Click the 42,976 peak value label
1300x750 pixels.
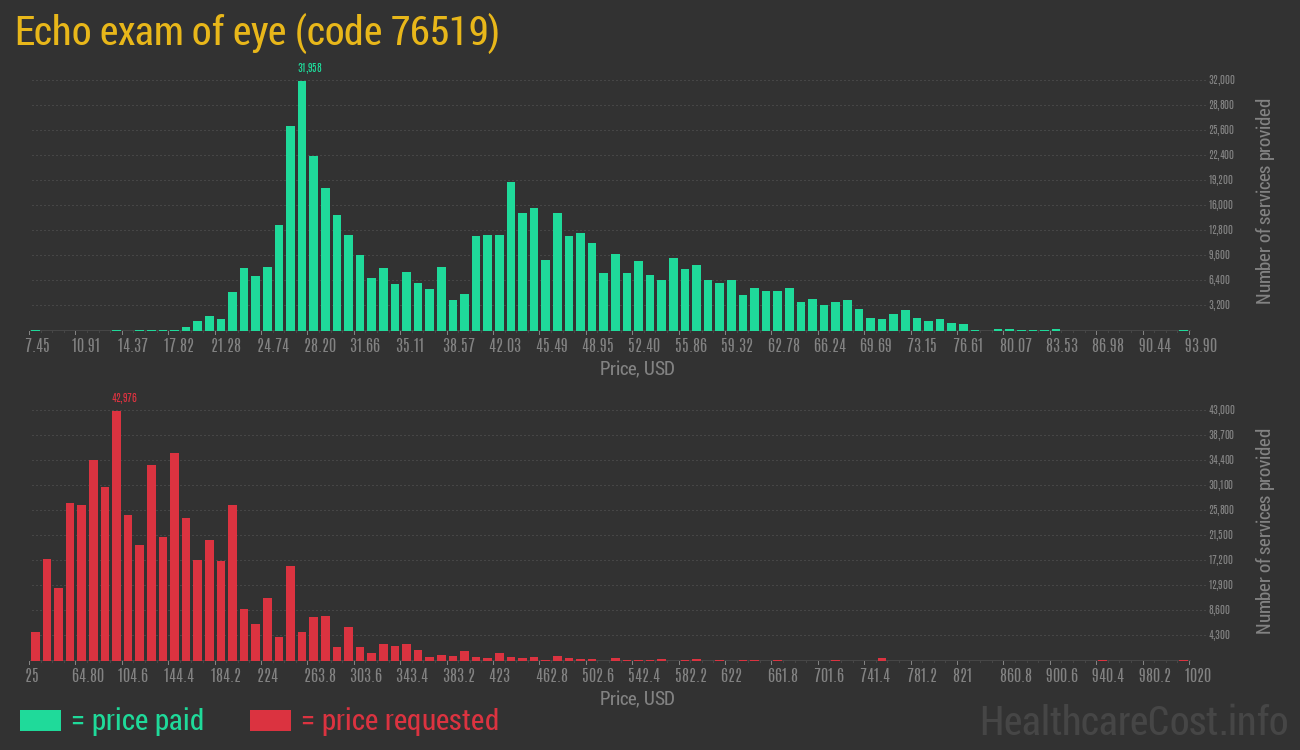click(124, 398)
